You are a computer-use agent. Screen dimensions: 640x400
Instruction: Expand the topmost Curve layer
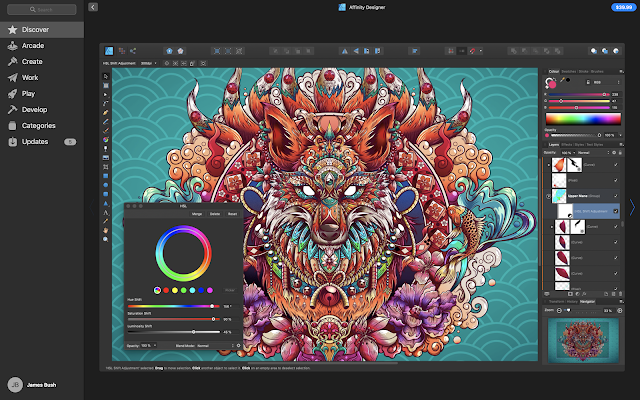pos(549,165)
